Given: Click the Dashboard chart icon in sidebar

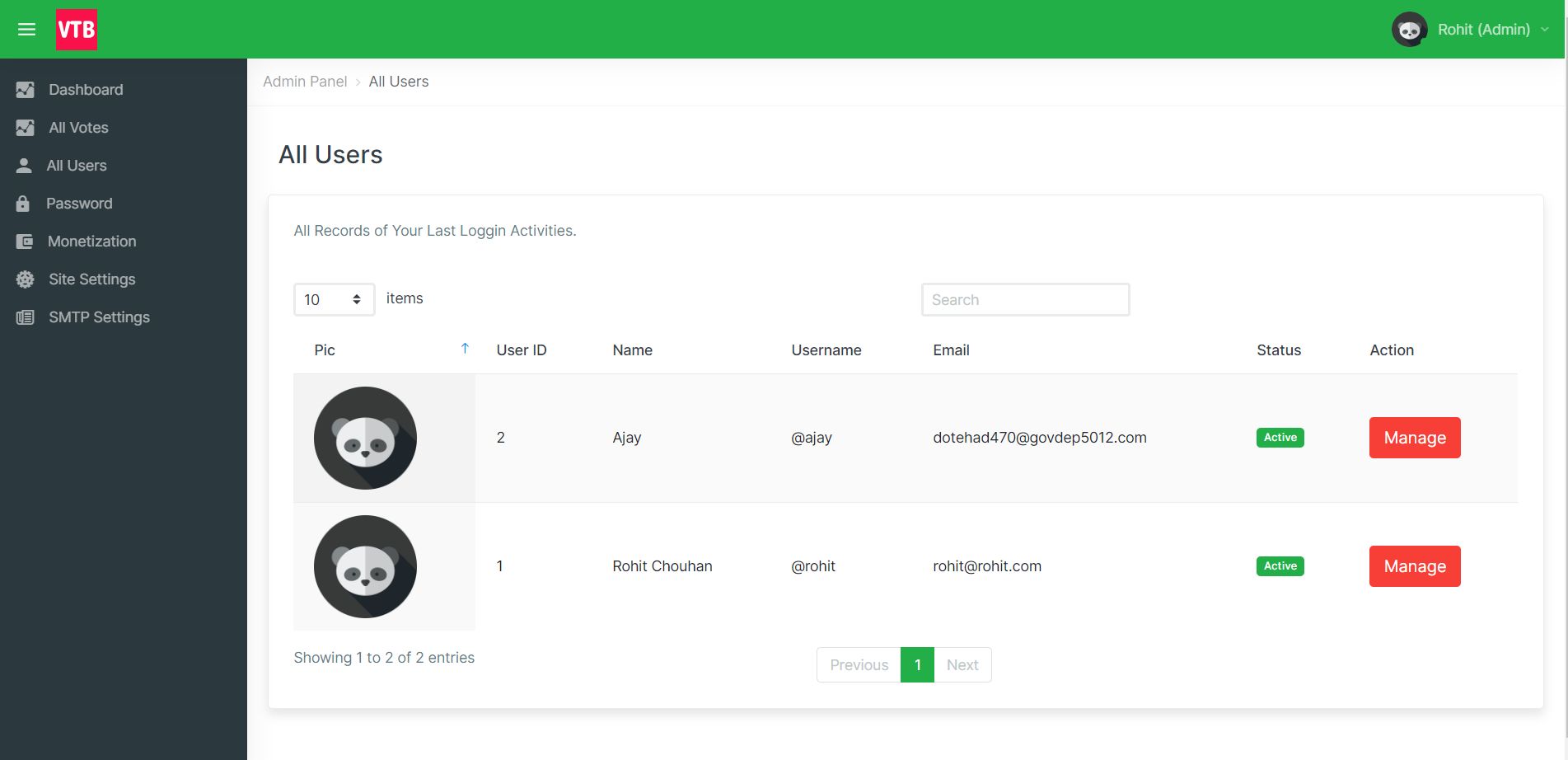Looking at the screenshot, I should (26, 90).
